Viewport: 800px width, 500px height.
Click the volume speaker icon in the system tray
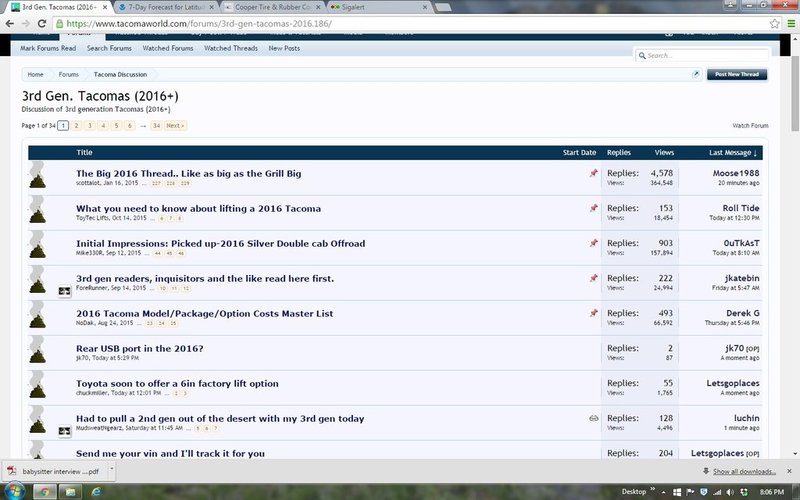(x=730, y=492)
